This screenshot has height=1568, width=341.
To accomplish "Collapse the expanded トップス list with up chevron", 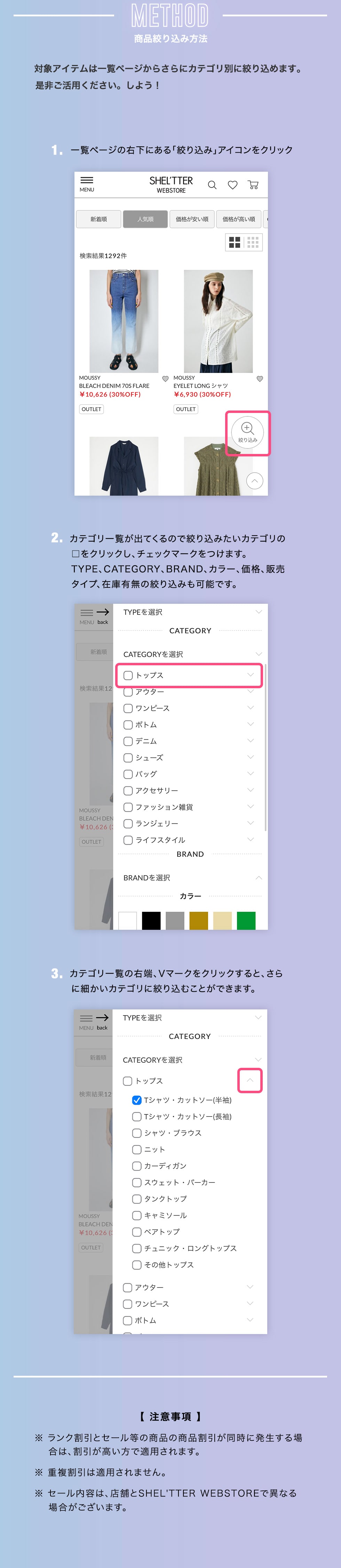I will (x=250, y=1080).
